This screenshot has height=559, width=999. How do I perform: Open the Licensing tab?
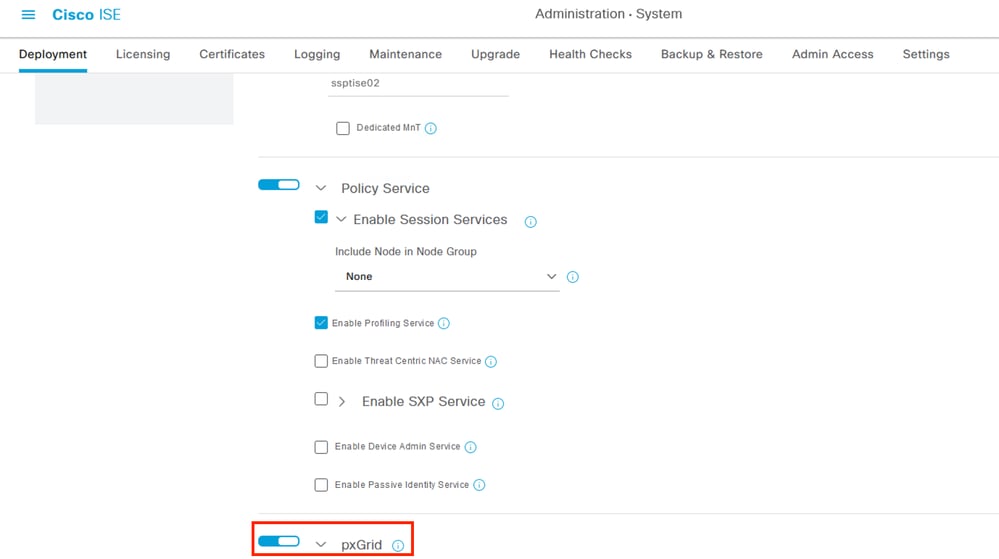[x=143, y=54]
